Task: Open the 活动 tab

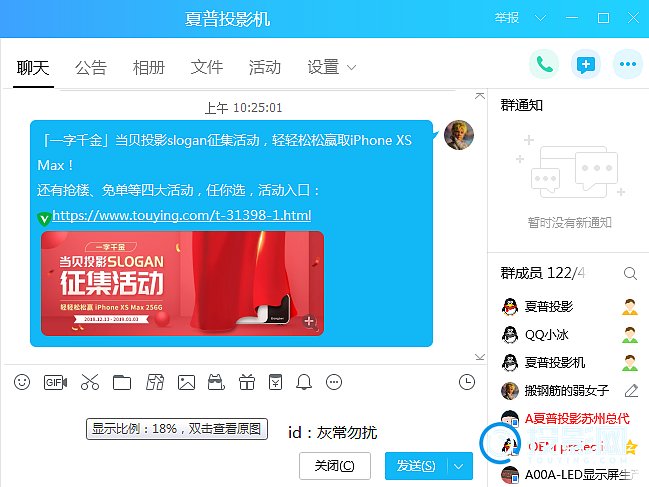Action: pyautogui.click(x=265, y=67)
